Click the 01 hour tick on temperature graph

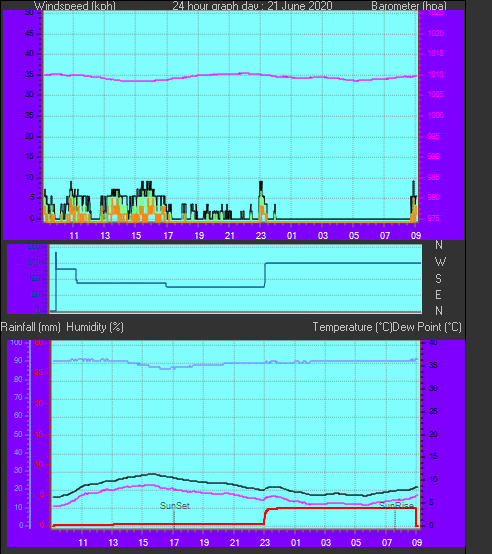pos(296,542)
